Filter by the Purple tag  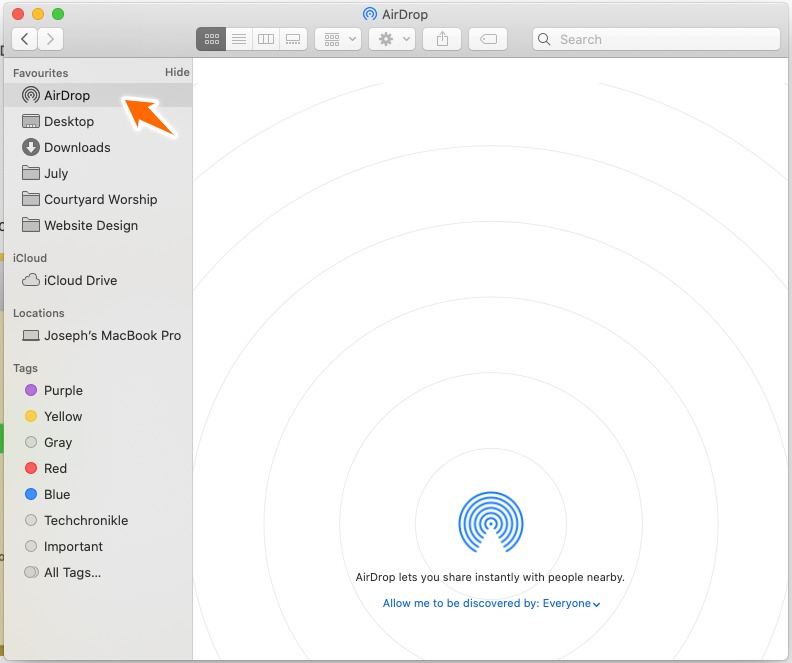coord(98,390)
